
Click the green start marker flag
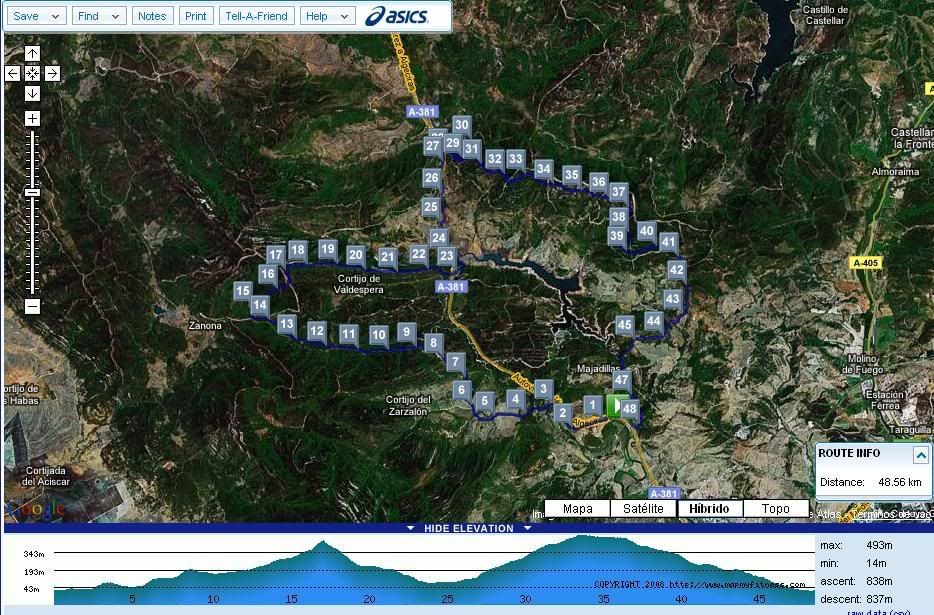point(615,406)
